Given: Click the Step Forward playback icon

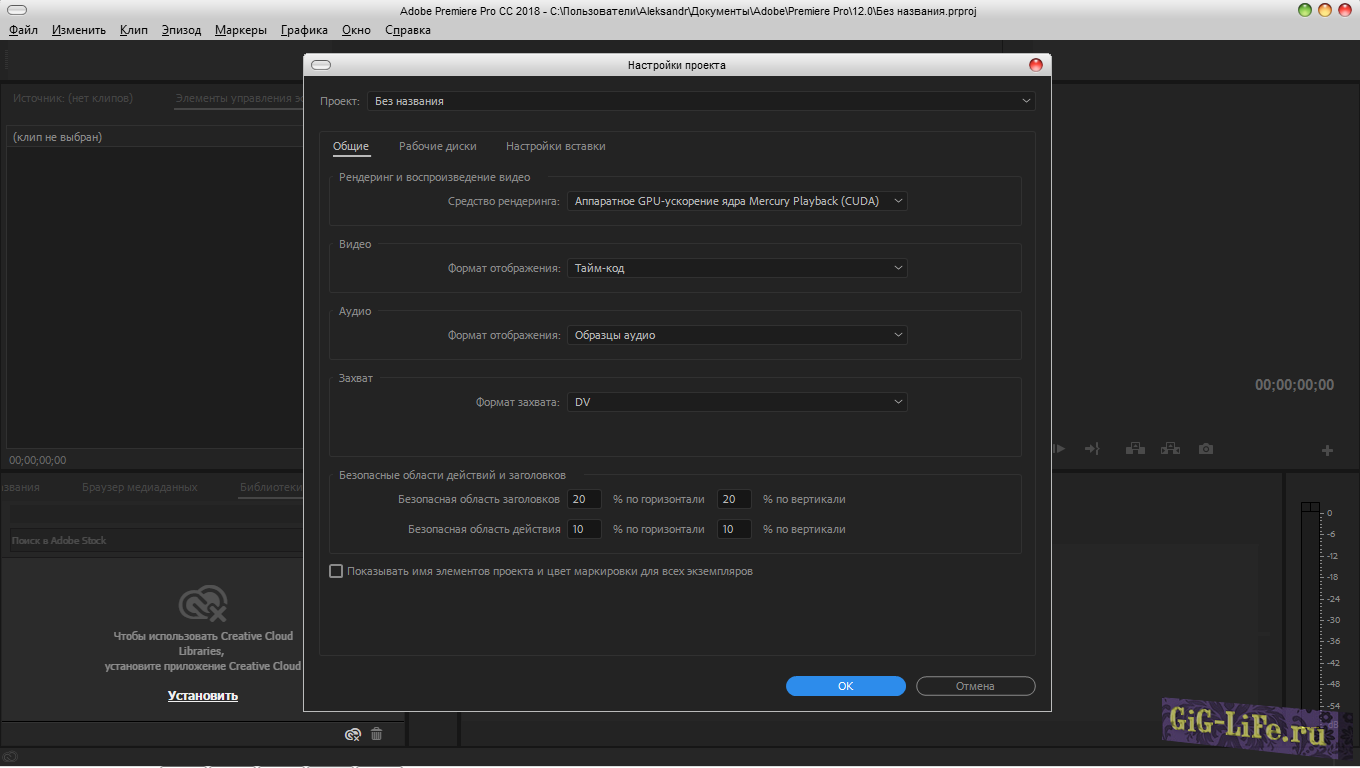Looking at the screenshot, I should [1059, 449].
